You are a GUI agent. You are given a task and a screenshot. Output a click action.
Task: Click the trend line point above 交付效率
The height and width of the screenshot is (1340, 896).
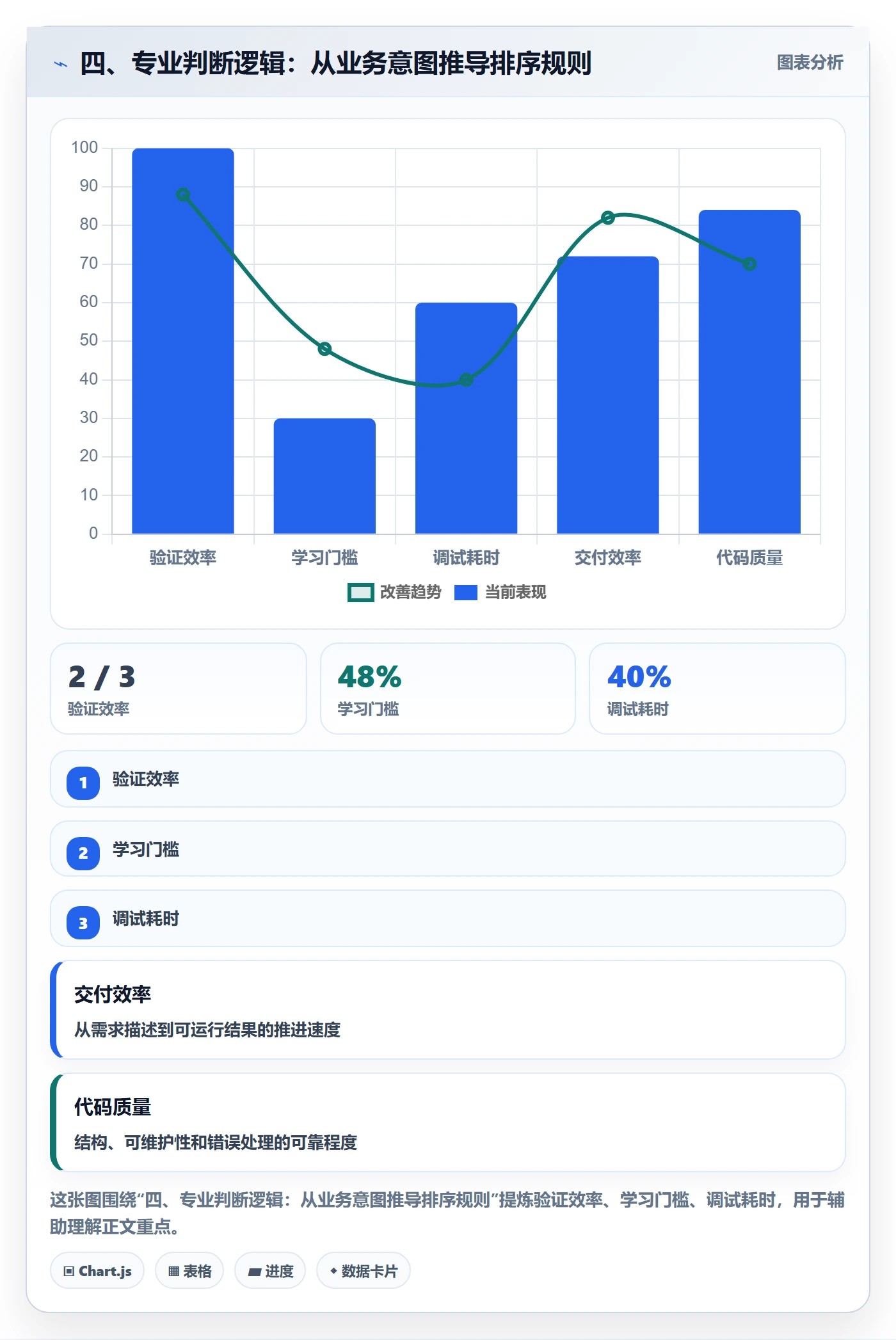pos(608,218)
